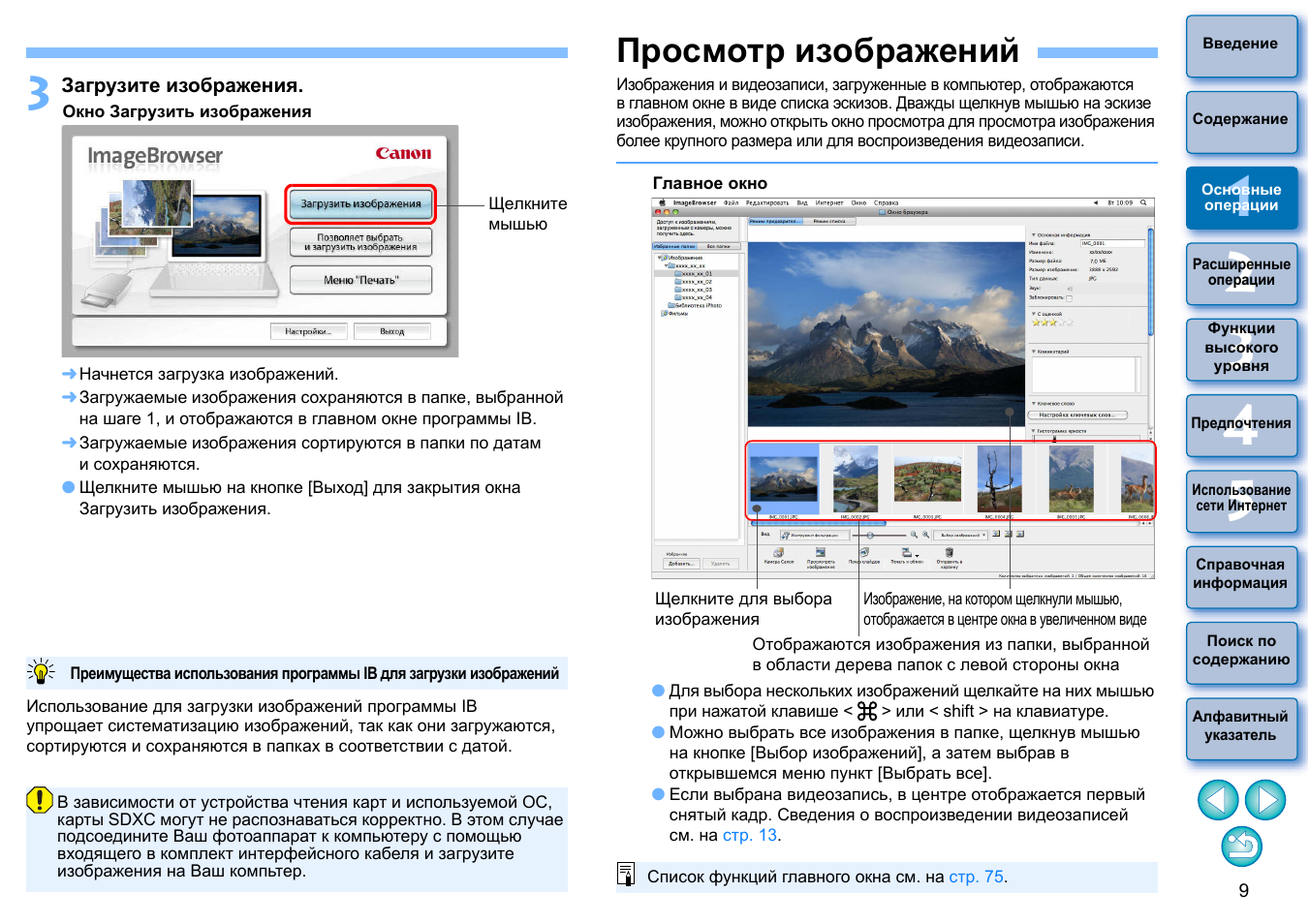Click the Фильмы folder icon in tree

click(664, 314)
